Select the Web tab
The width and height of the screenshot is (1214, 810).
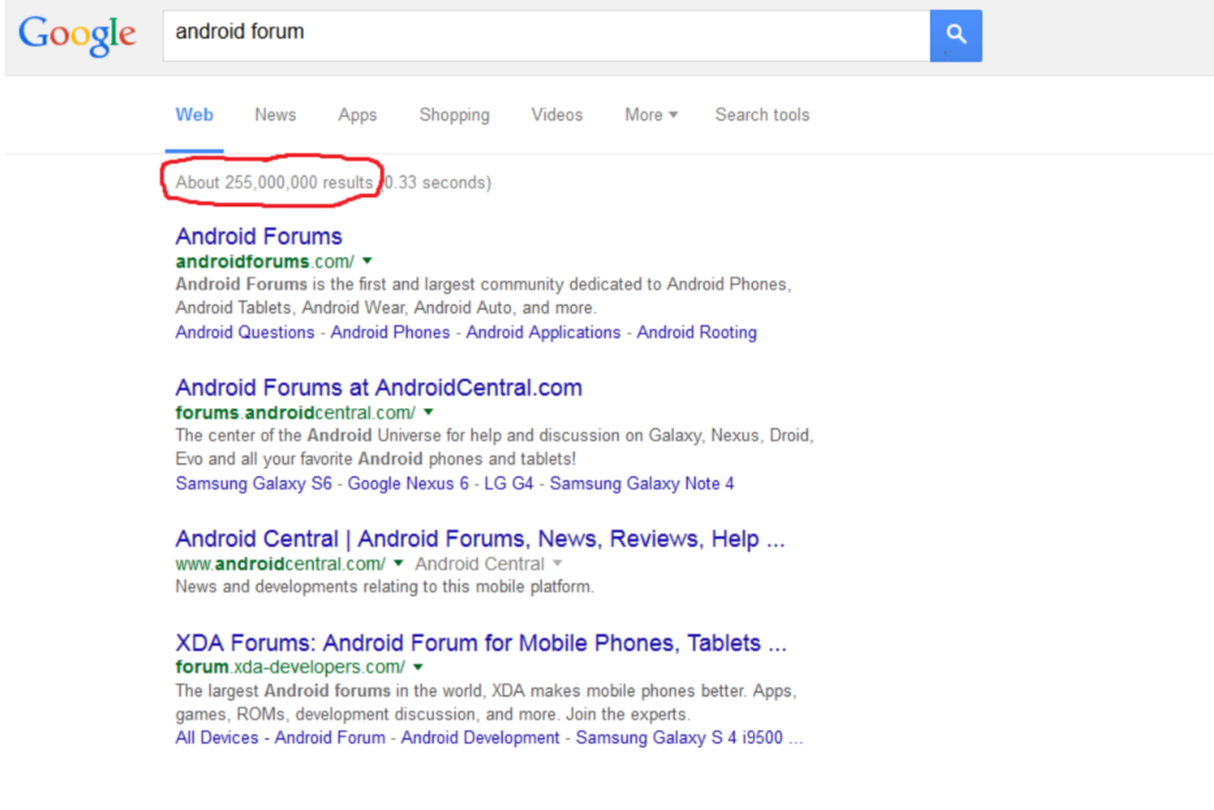coord(194,115)
